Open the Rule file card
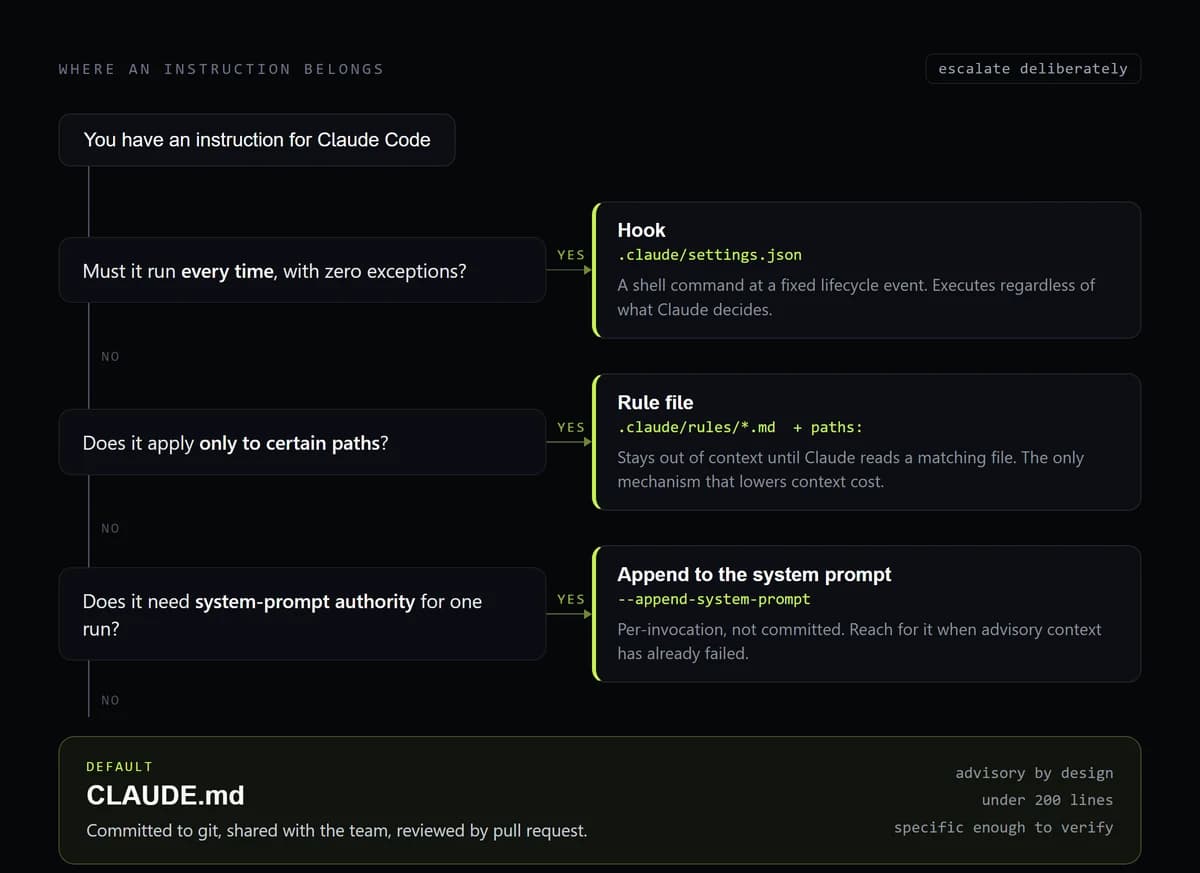 [x=867, y=442]
